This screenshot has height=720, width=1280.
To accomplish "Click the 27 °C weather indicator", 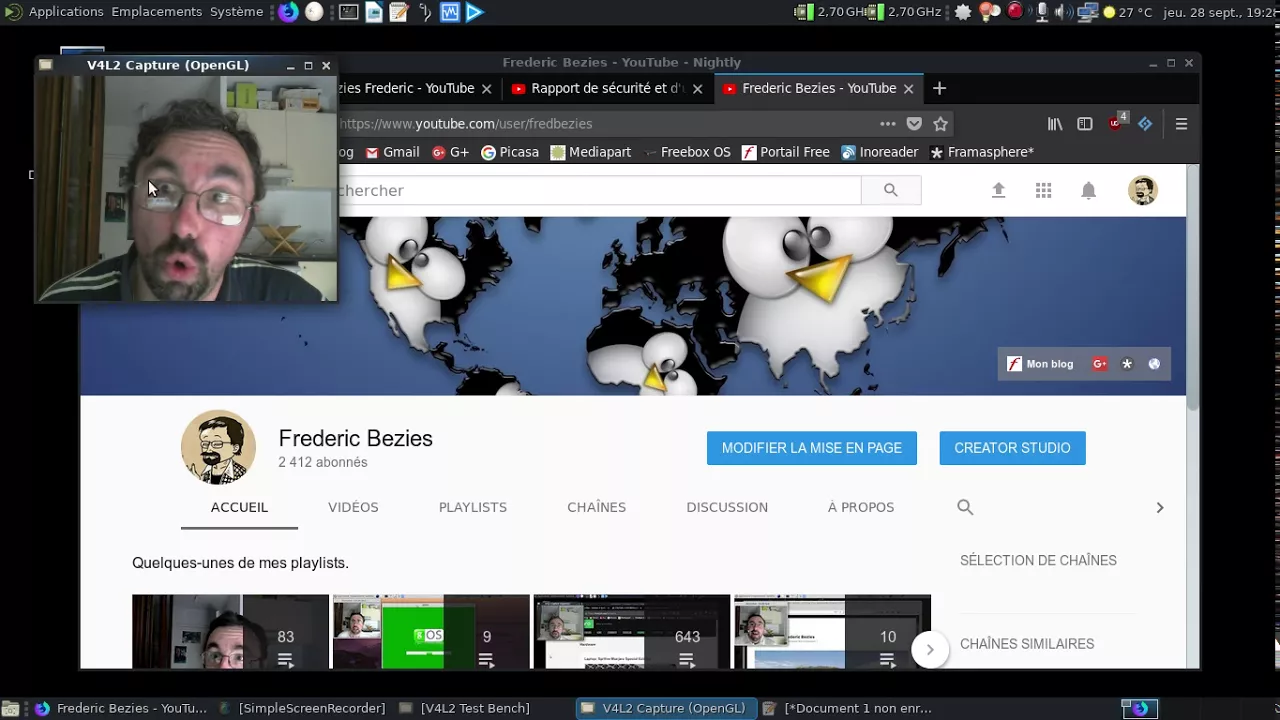I will 1127,12.
